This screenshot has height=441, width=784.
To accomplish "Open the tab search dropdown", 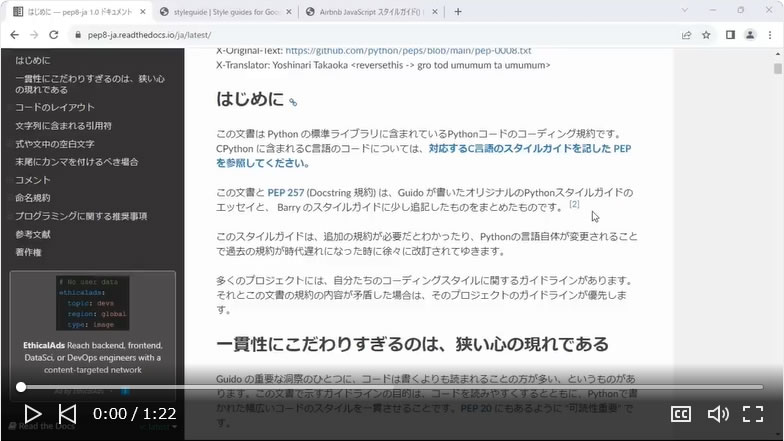I will pyautogui.click(x=684, y=10).
